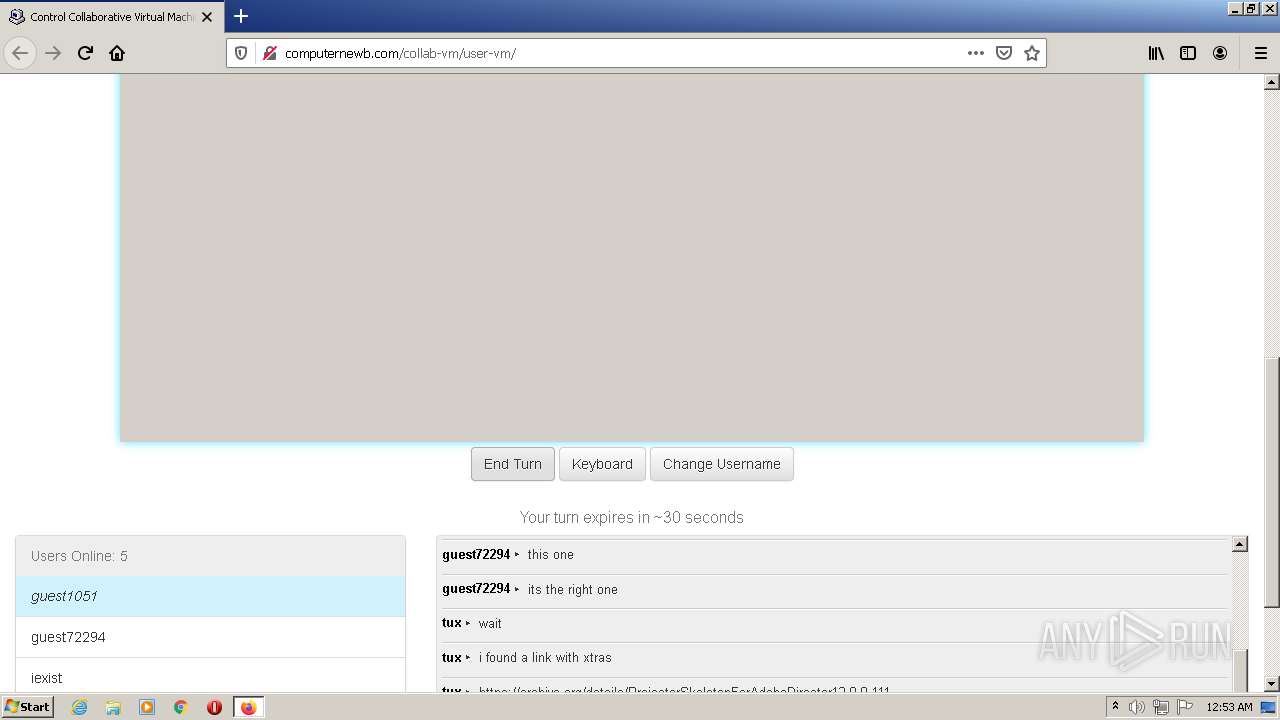Screen dimensions: 1280x720
Task: Click chat message 'i found a link with xtras'
Action: (x=545, y=658)
